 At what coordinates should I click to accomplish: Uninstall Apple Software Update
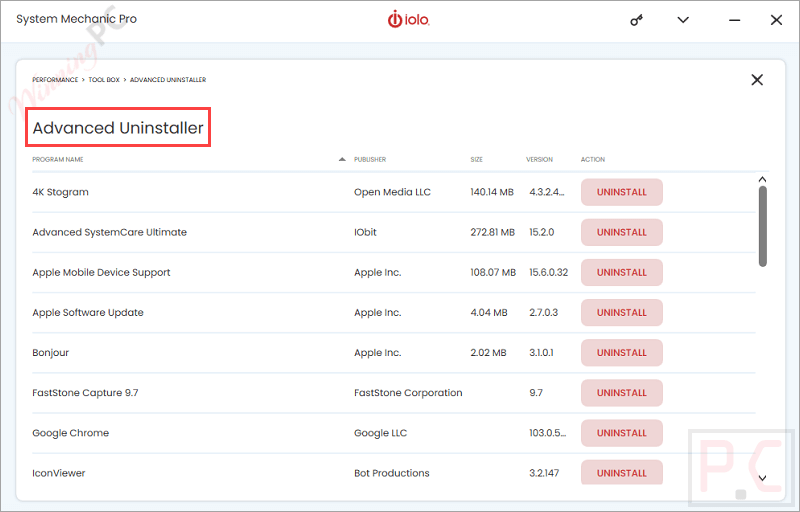pyautogui.click(x=621, y=313)
